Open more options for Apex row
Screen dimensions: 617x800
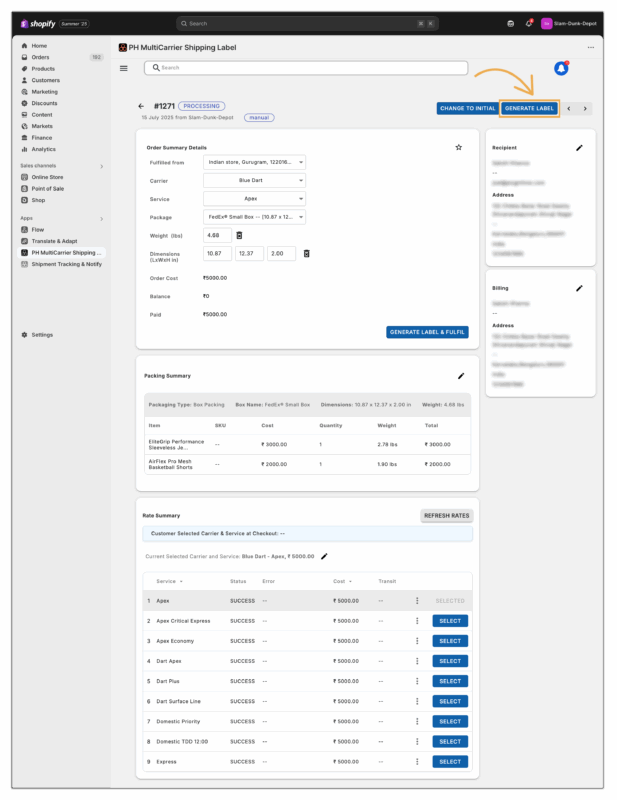click(x=417, y=601)
